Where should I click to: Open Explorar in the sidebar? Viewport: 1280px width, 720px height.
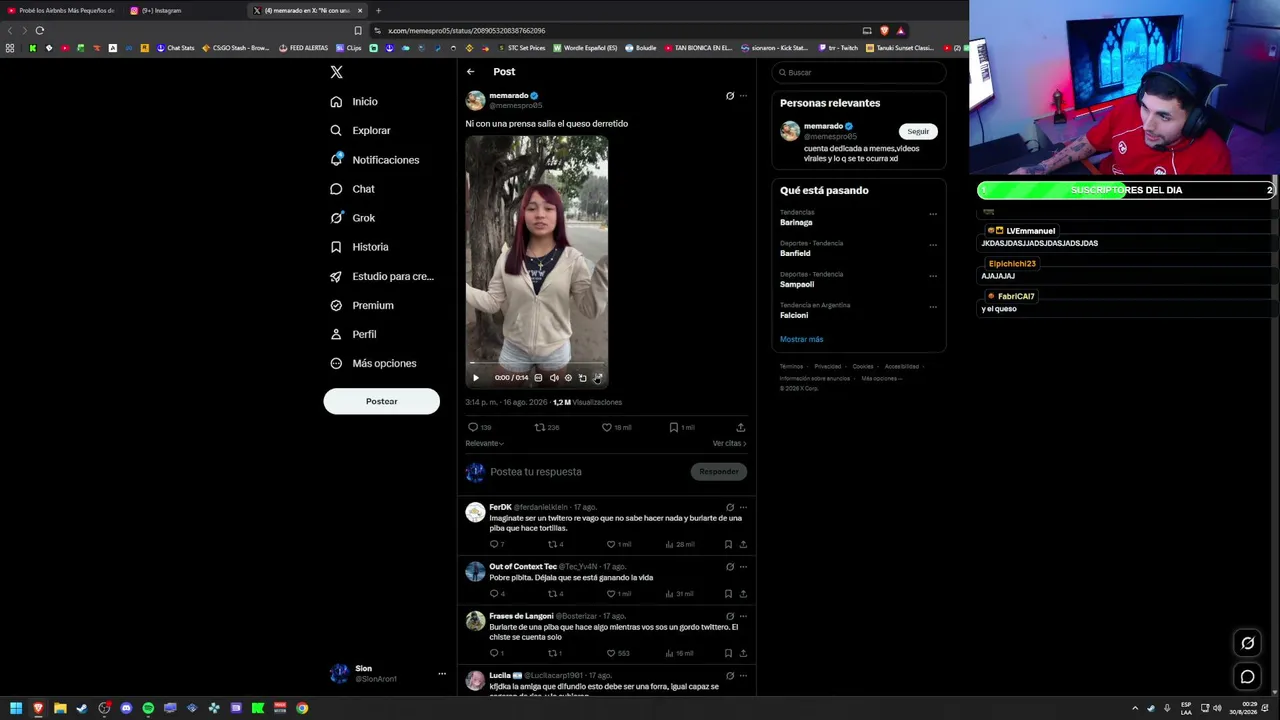click(x=360, y=131)
